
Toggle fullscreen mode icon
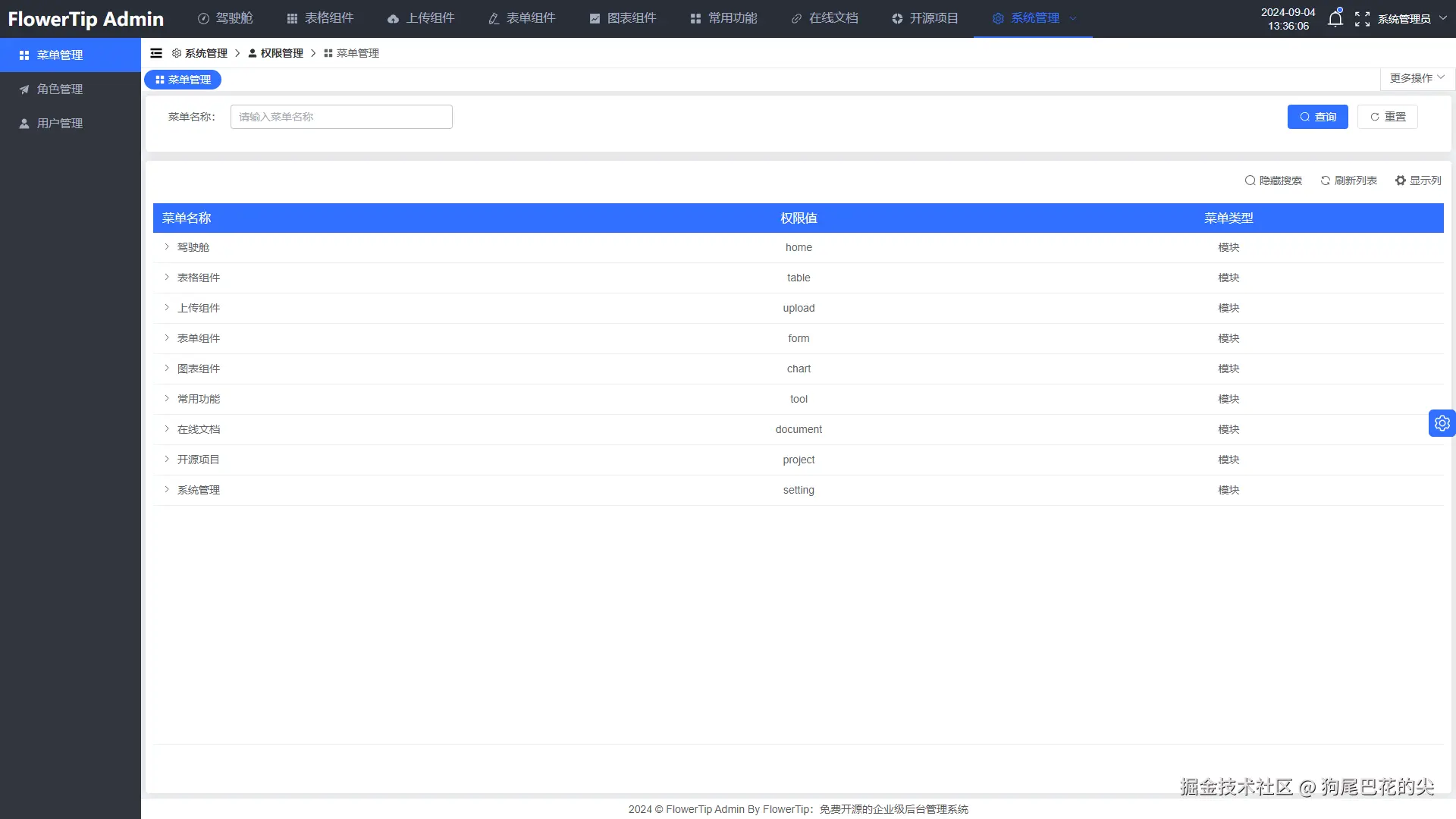1362,19
